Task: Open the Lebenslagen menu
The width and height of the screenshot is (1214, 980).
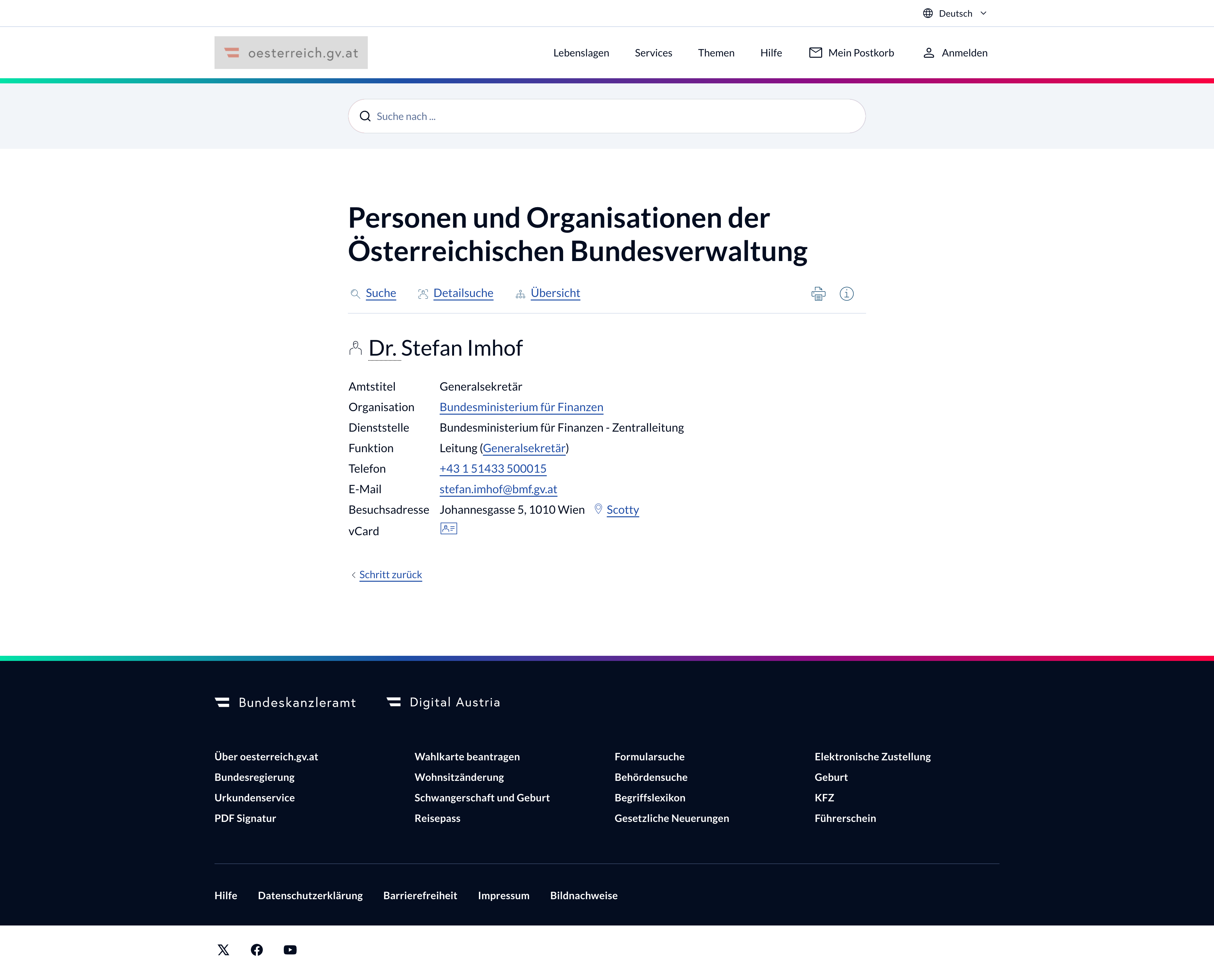Action: (581, 53)
